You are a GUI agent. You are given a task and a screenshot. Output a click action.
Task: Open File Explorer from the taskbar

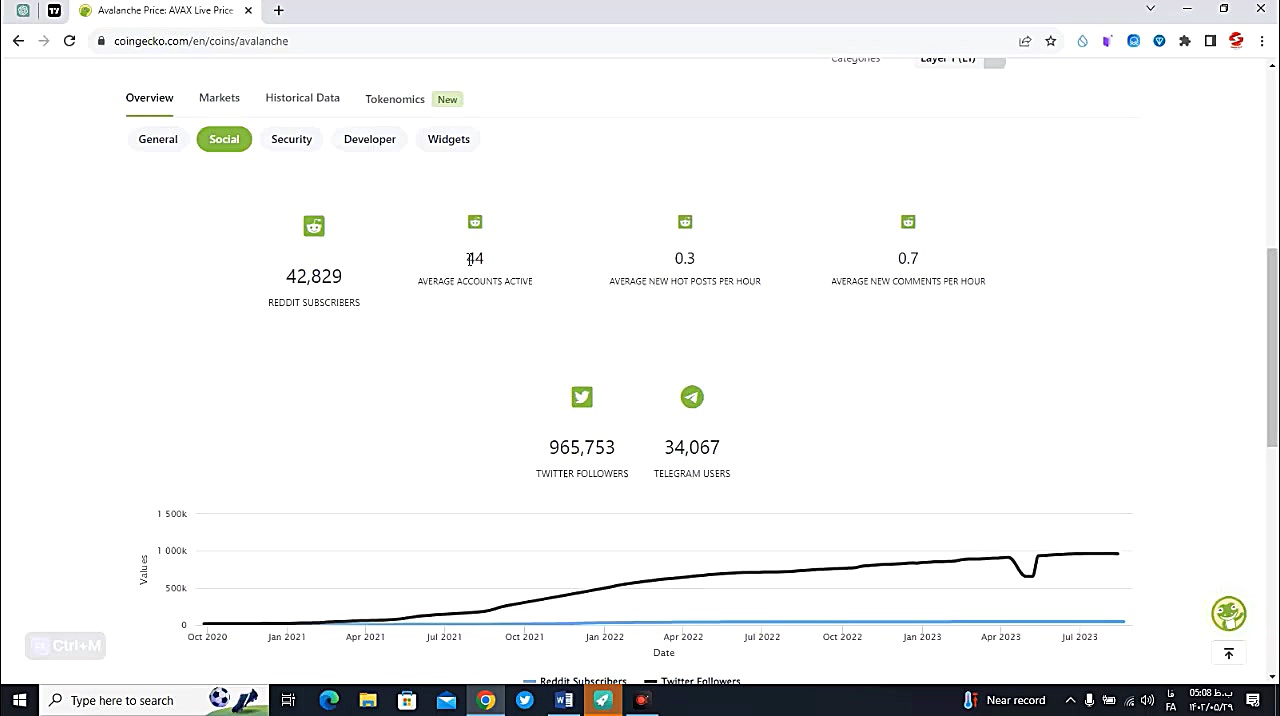[x=368, y=700]
